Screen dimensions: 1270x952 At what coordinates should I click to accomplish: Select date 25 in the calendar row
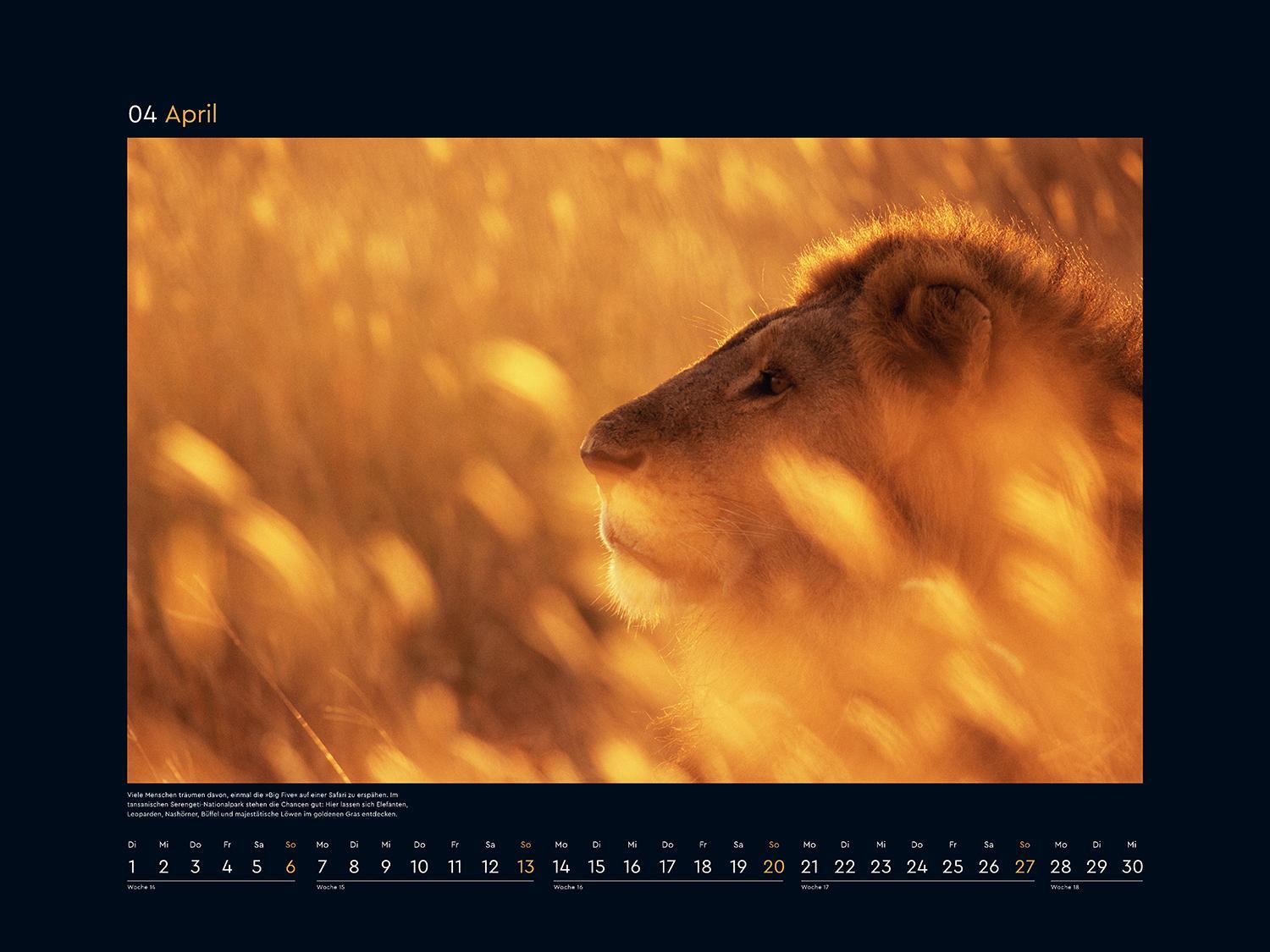point(952,867)
